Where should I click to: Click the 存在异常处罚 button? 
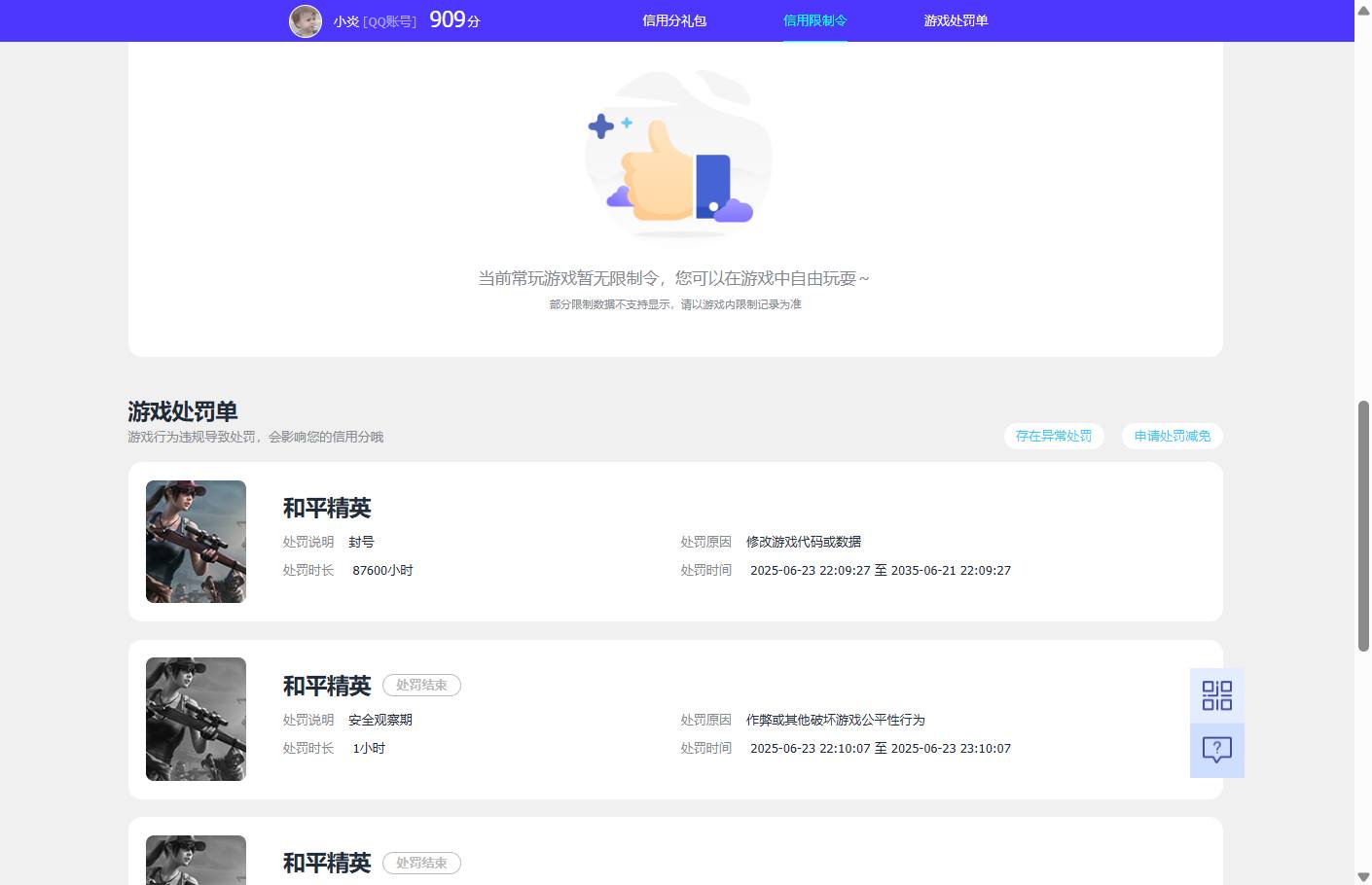coord(1054,436)
